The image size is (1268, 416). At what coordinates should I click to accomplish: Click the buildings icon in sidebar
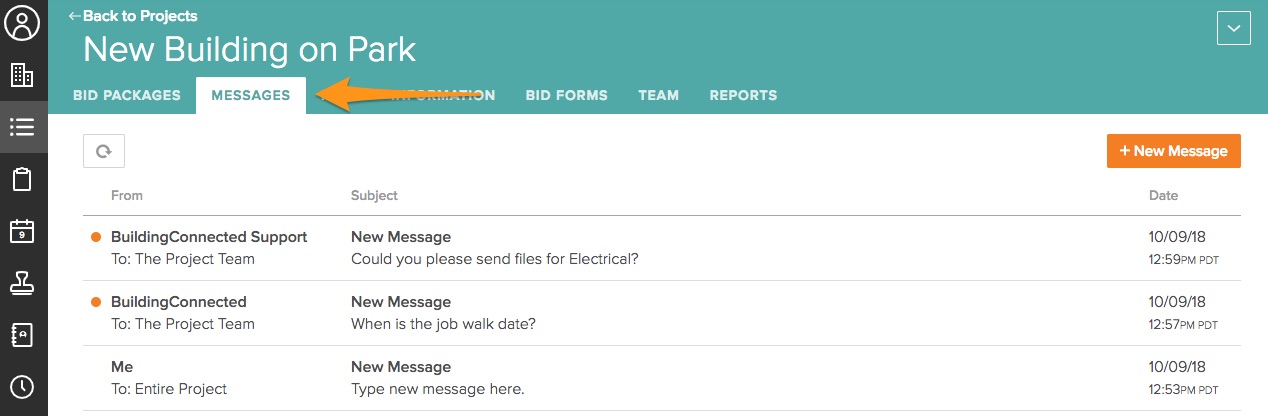22,75
